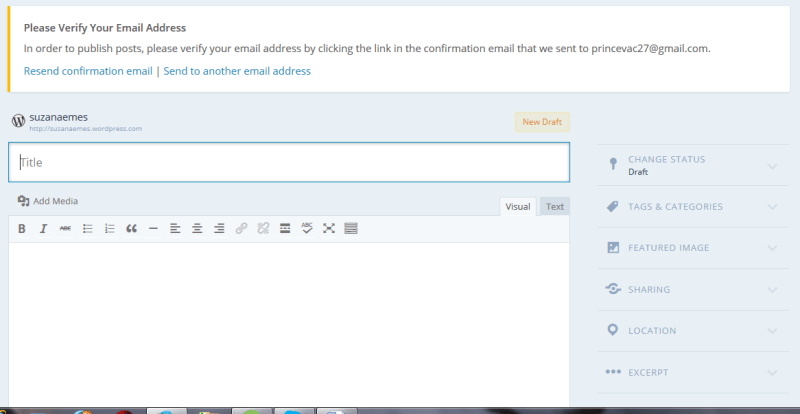Click into the post Title field
Screen dimensions: 800x414
tap(288, 162)
